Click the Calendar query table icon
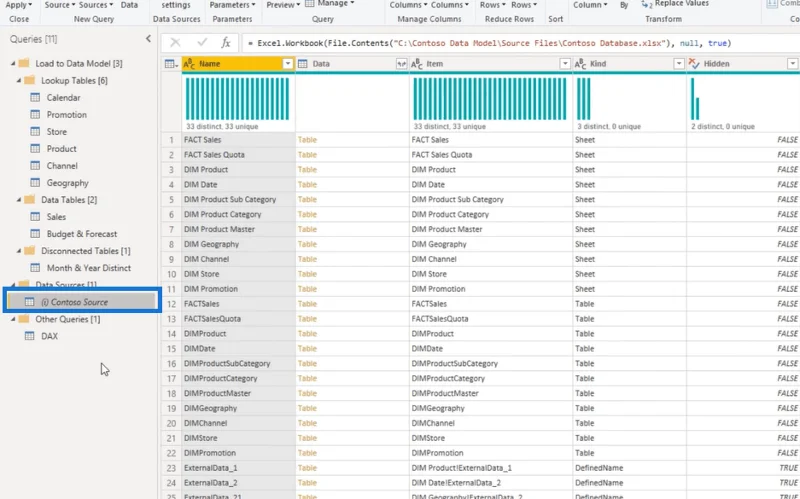 35,97
